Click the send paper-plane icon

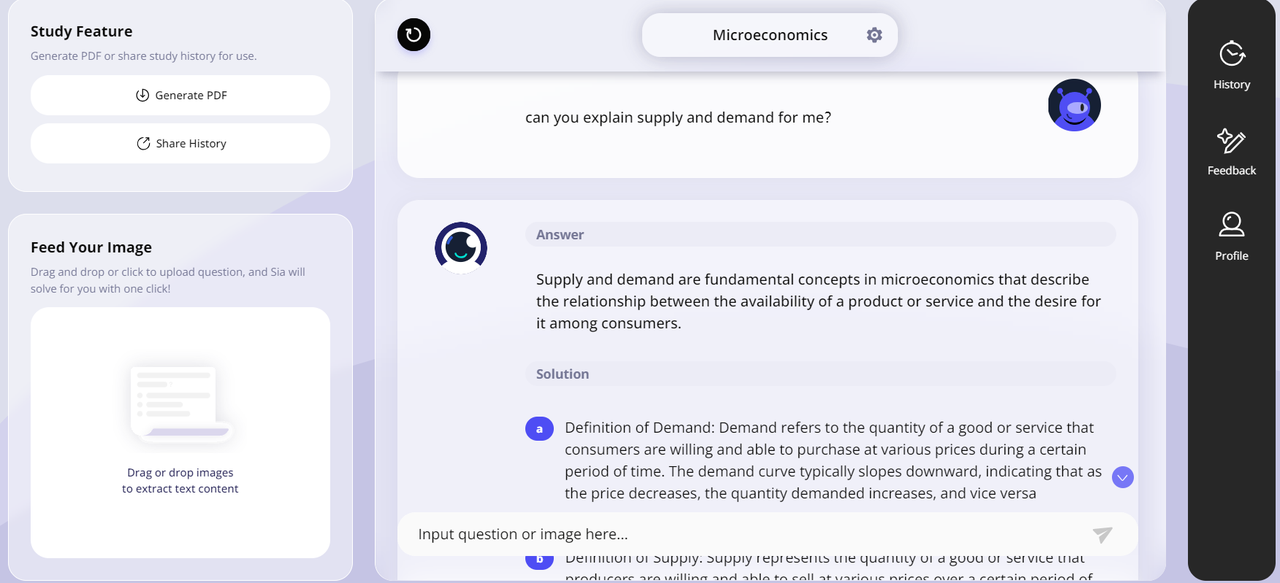click(x=1102, y=535)
